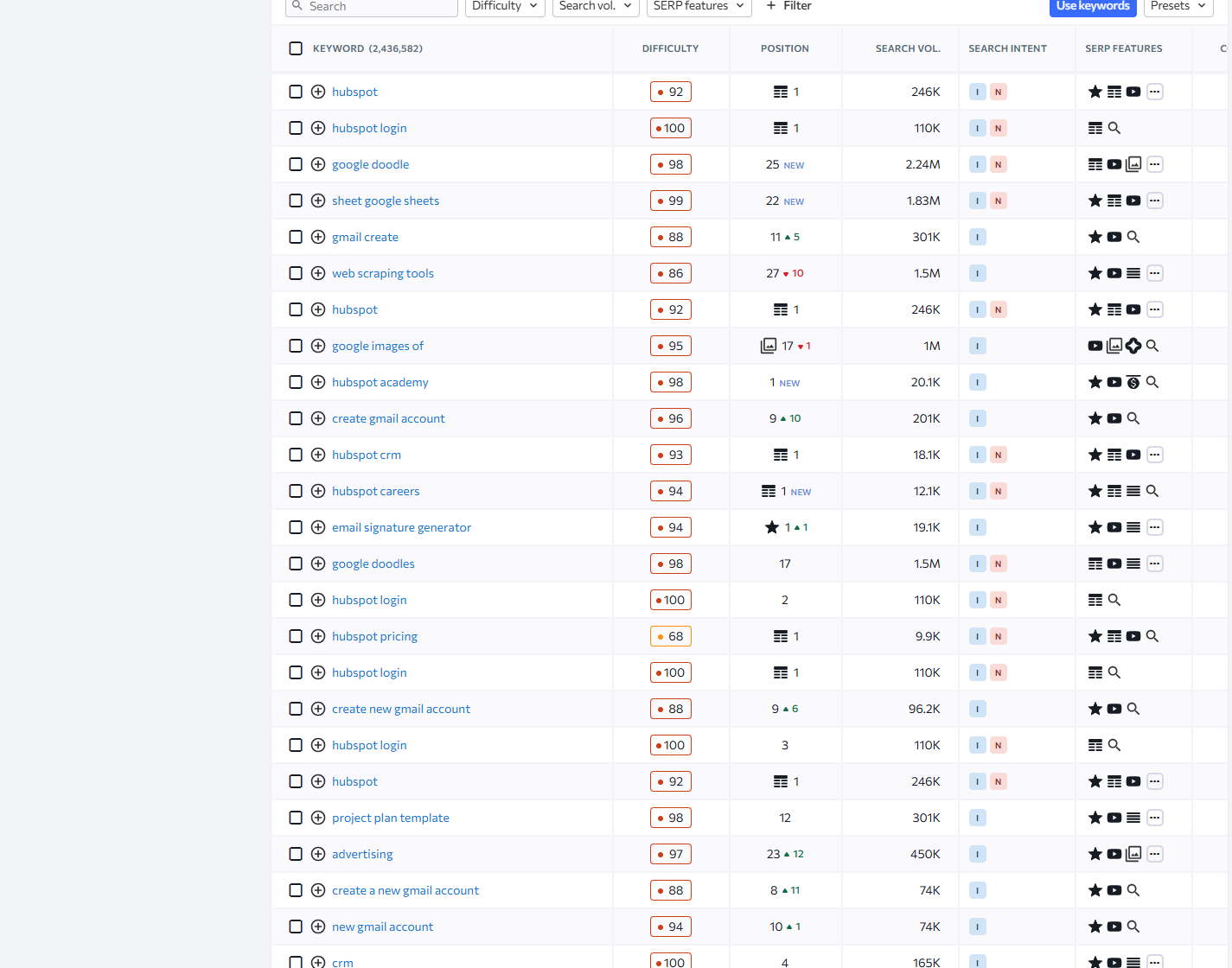Click the dollar coin icon in "hubspot academy" SERP features
The height and width of the screenshot is (968, 1232).
tap(1133, 382)
